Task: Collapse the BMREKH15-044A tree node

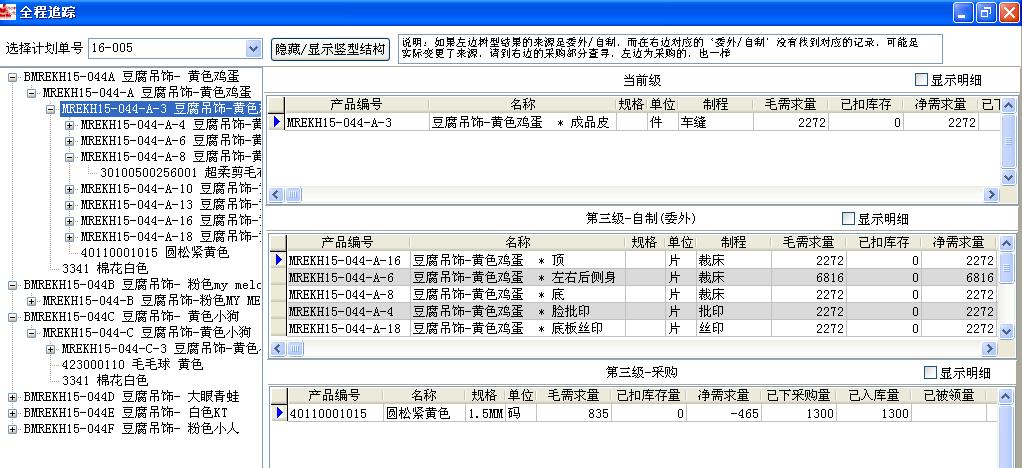Action: coord(11,76)
